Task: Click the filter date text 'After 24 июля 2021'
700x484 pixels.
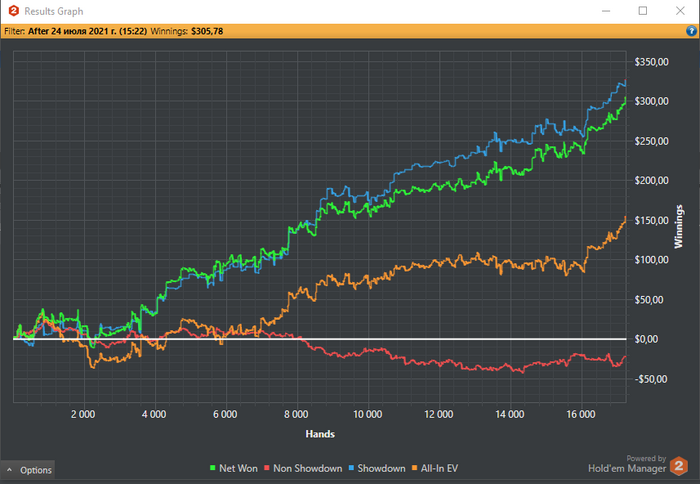Action: coord(69,31)
